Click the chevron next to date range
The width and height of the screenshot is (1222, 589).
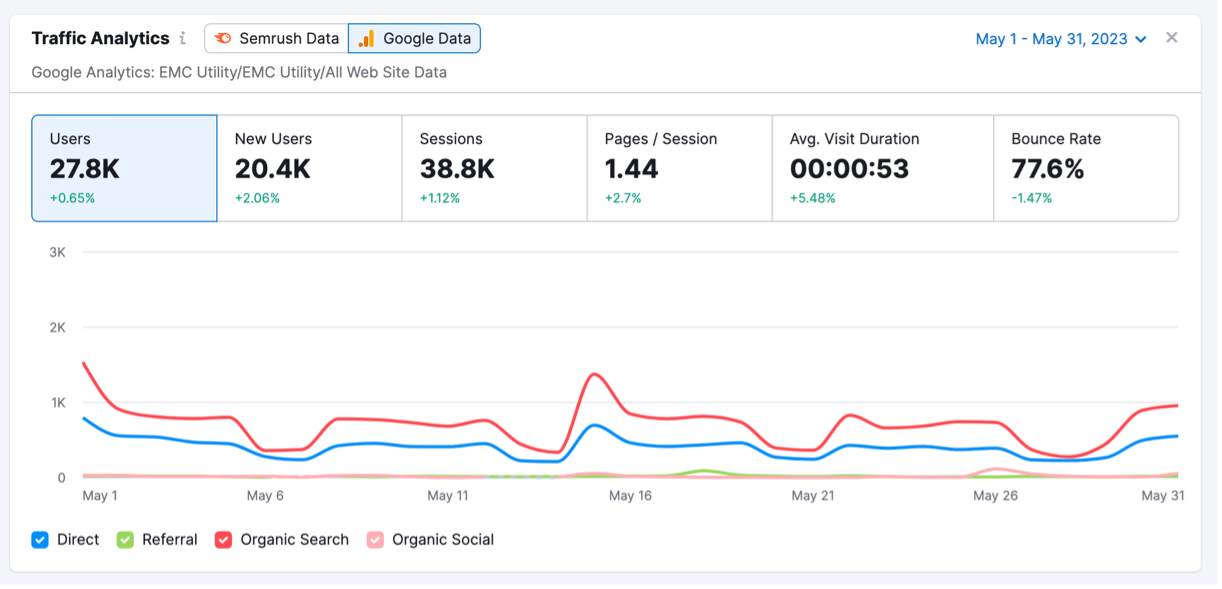pos(1141,40)
